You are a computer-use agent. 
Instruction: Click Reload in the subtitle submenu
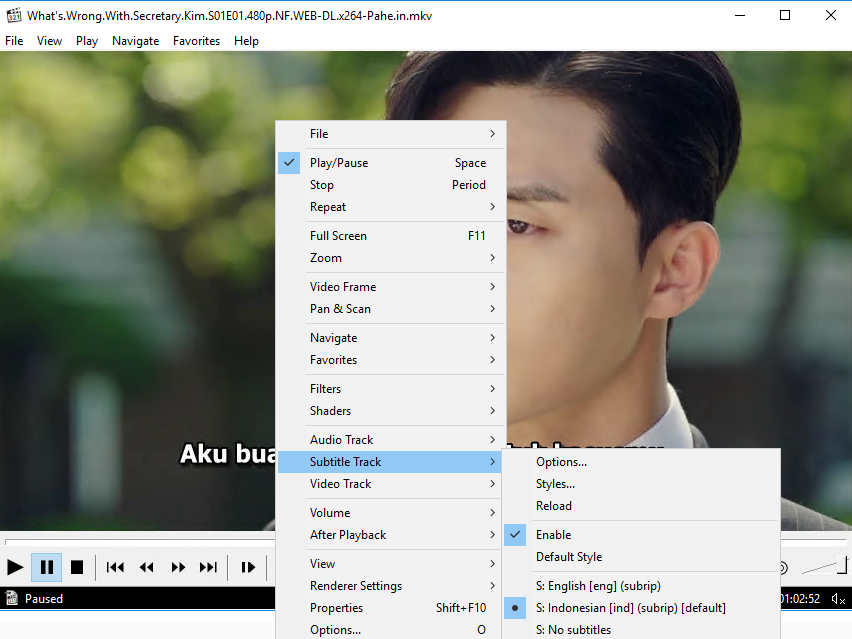pos(641,506)
